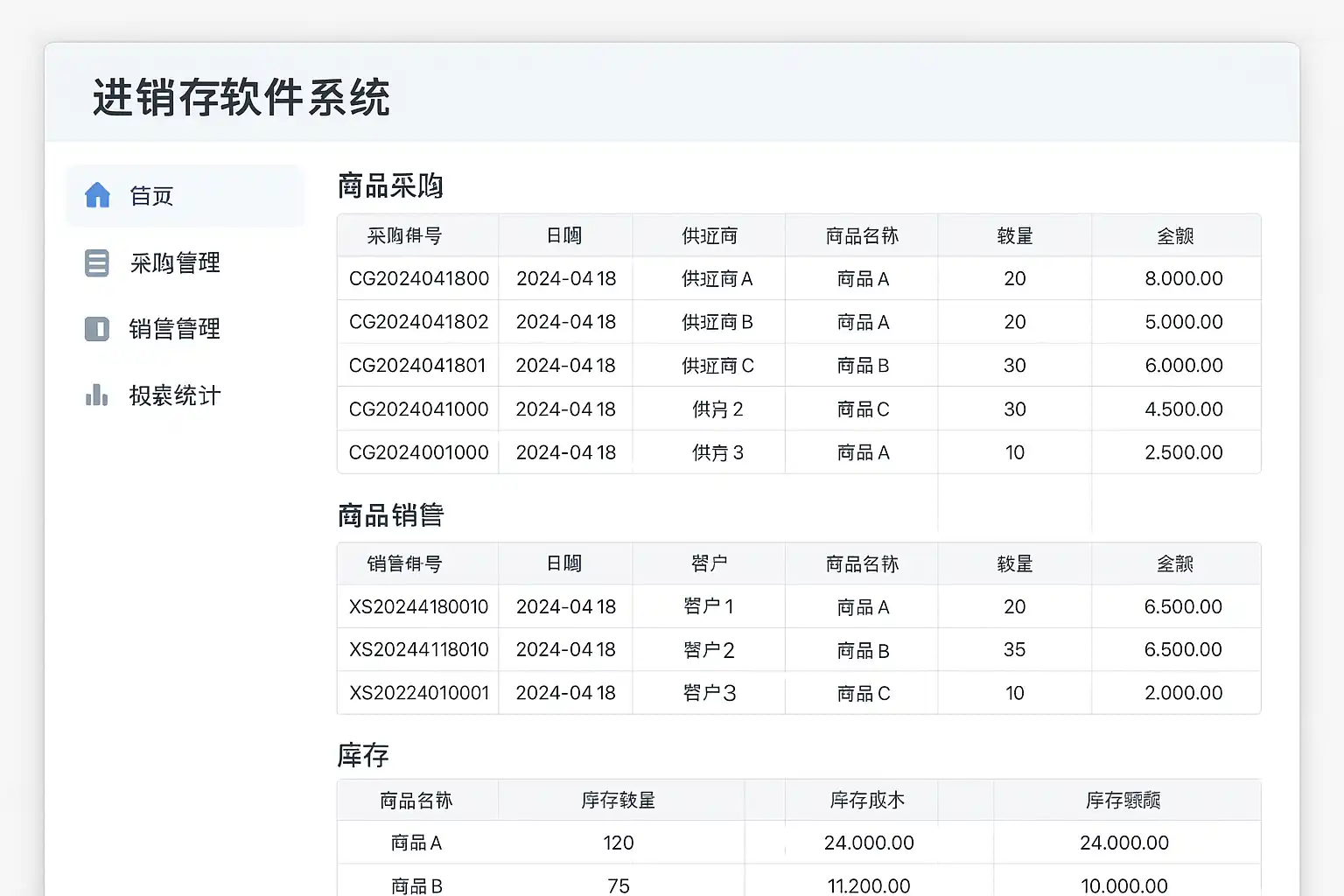
Task: Click the 库存数量 column header
Action: pos(619,801)
